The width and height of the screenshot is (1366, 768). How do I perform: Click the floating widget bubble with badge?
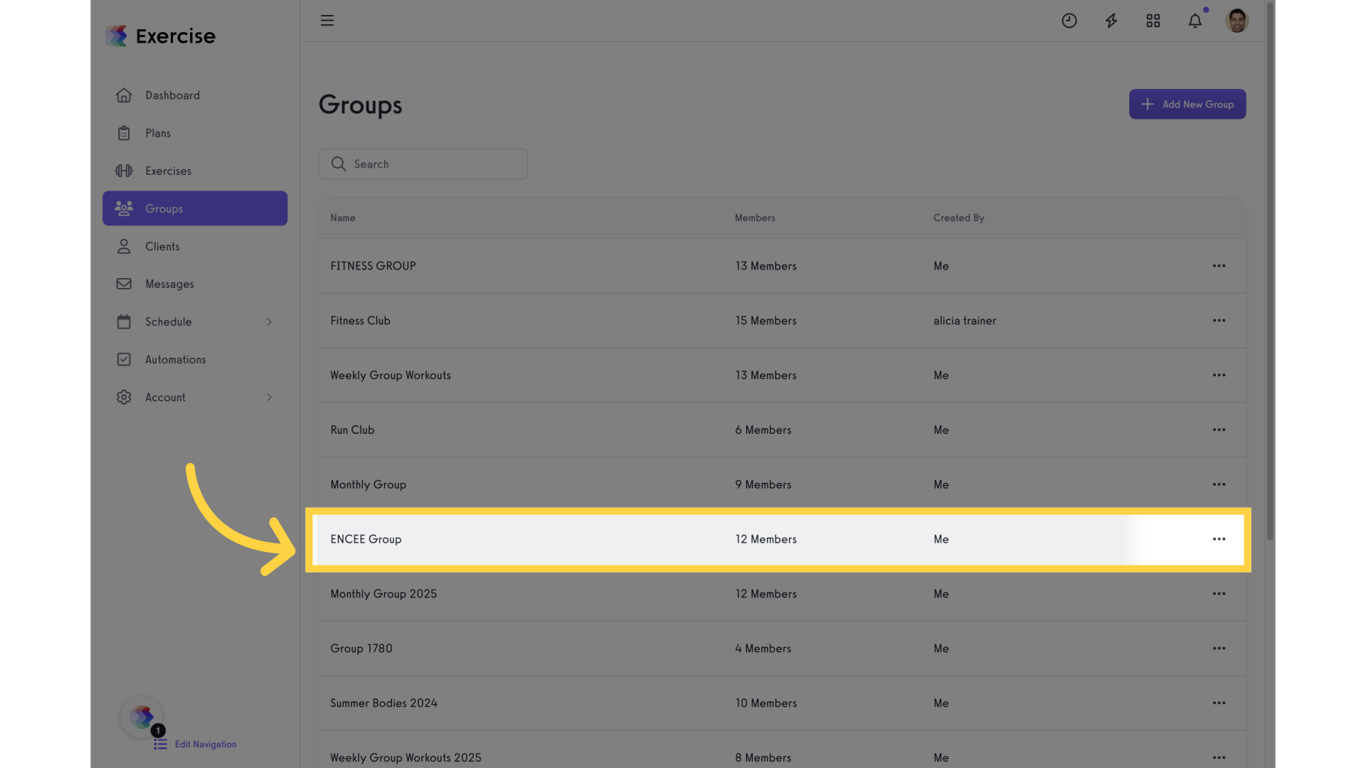pos(141,716)
